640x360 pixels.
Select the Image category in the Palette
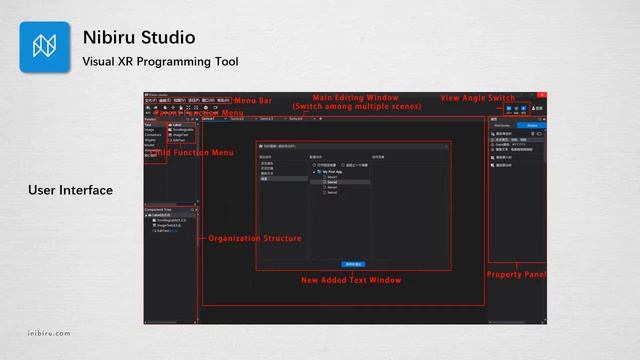[x=149, y=130]
